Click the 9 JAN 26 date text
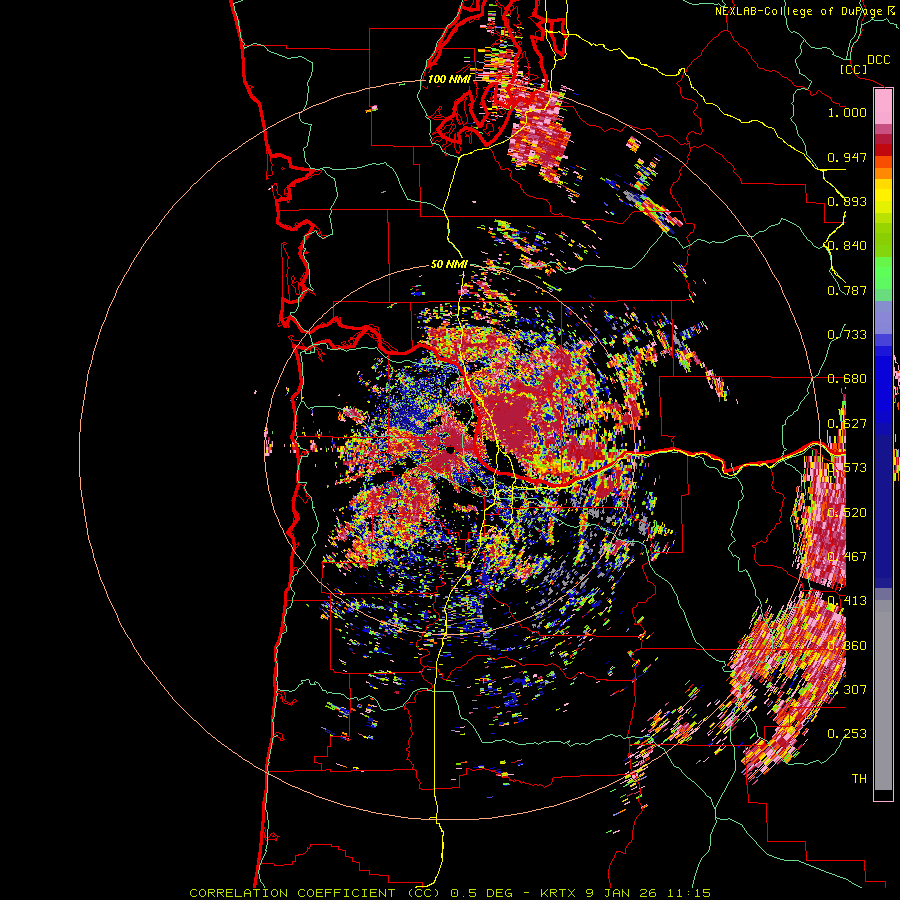This screenshot has width=900, height=900. point(622,893)
